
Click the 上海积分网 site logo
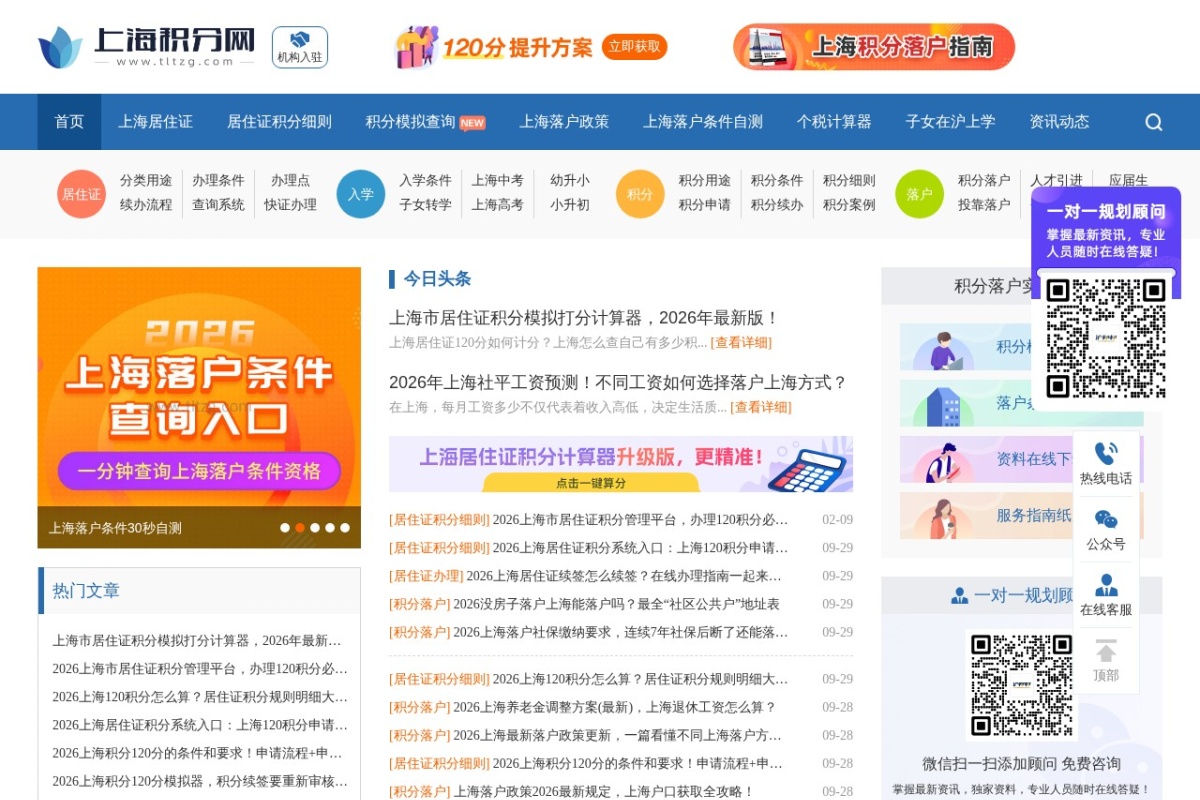pyautogui.click(x=147, y=47)
